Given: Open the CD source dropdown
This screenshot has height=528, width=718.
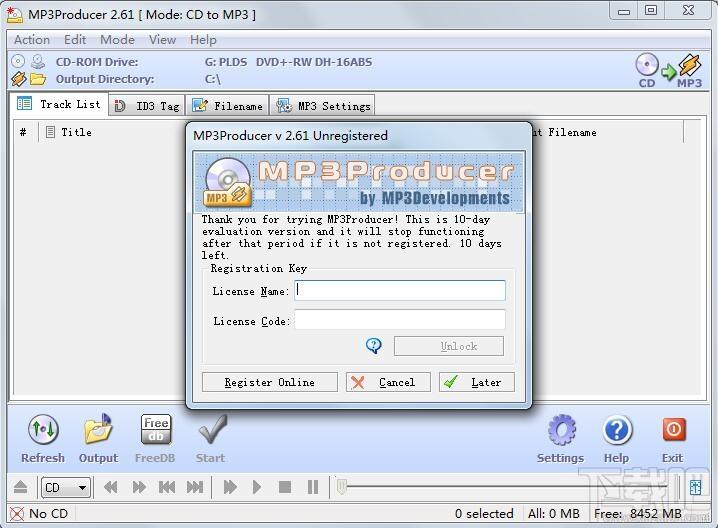Looking at the screenshot, I should tap(66, 487).
